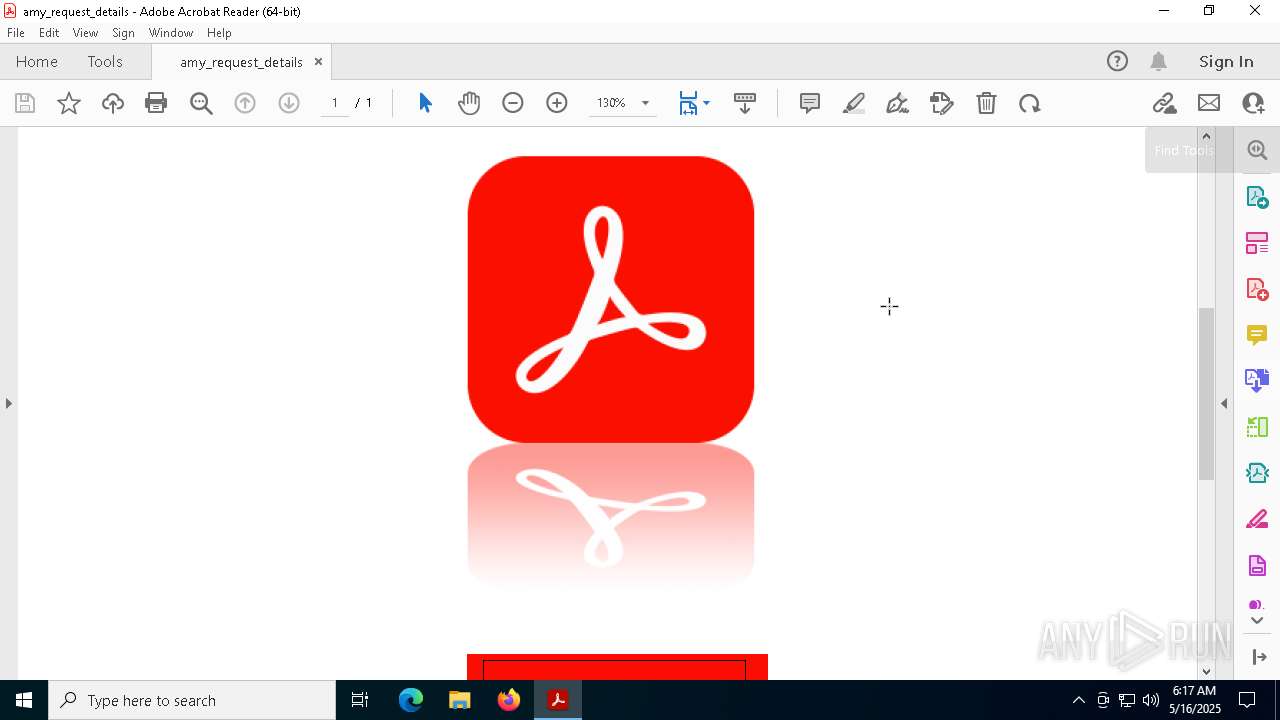Click the Save file icon

click(x=25, y=103)
